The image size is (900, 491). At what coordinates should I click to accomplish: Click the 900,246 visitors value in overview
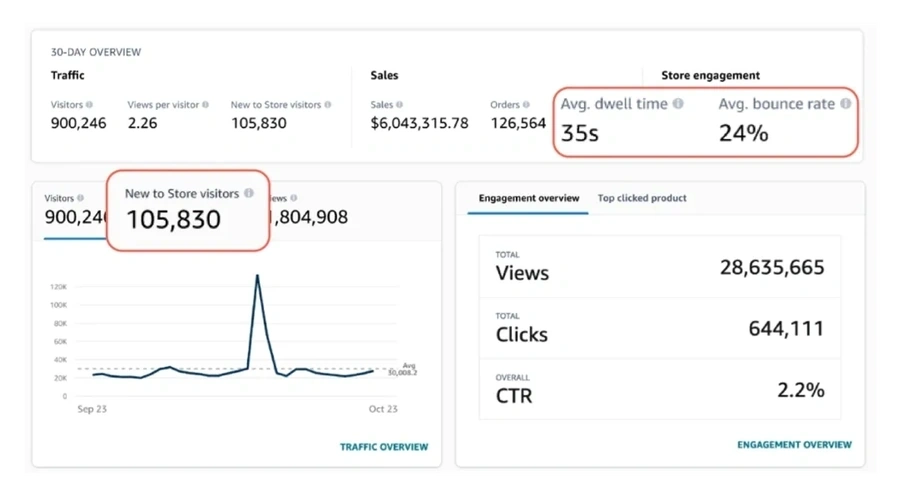[x=79, y=123]
